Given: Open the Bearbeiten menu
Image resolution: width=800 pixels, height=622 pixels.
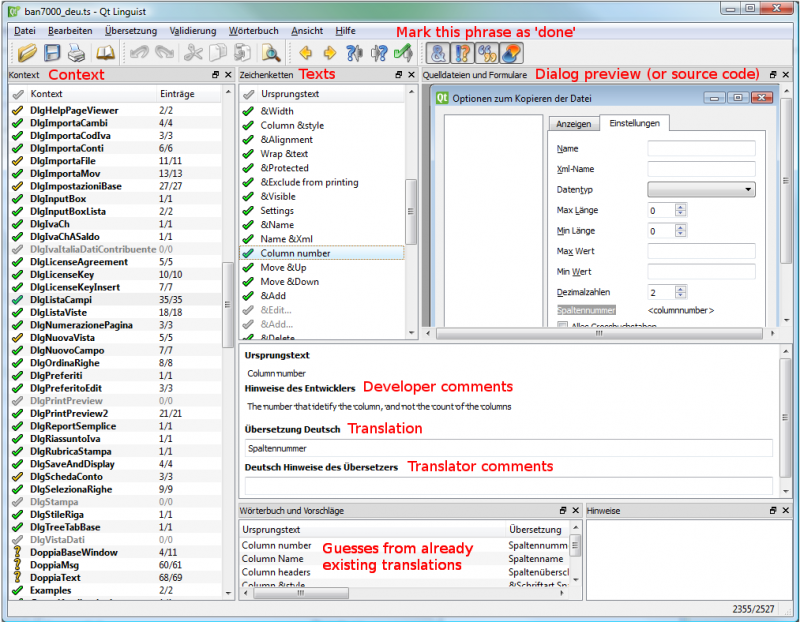Looking at the screenshot, I should [70, 31].
